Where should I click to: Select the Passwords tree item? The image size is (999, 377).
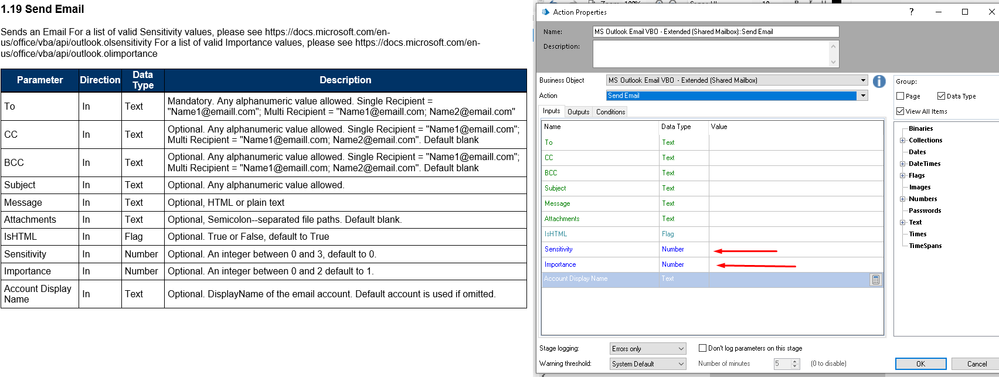coord(924,211)
